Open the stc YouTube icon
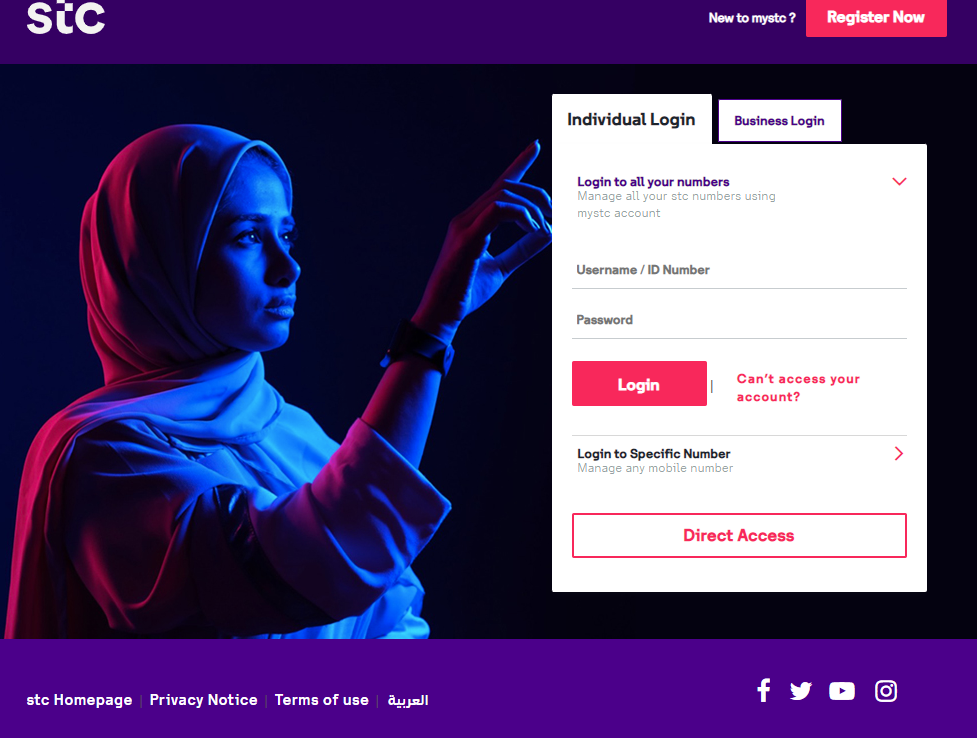The image size is (979, 738). tap(842, 691)
